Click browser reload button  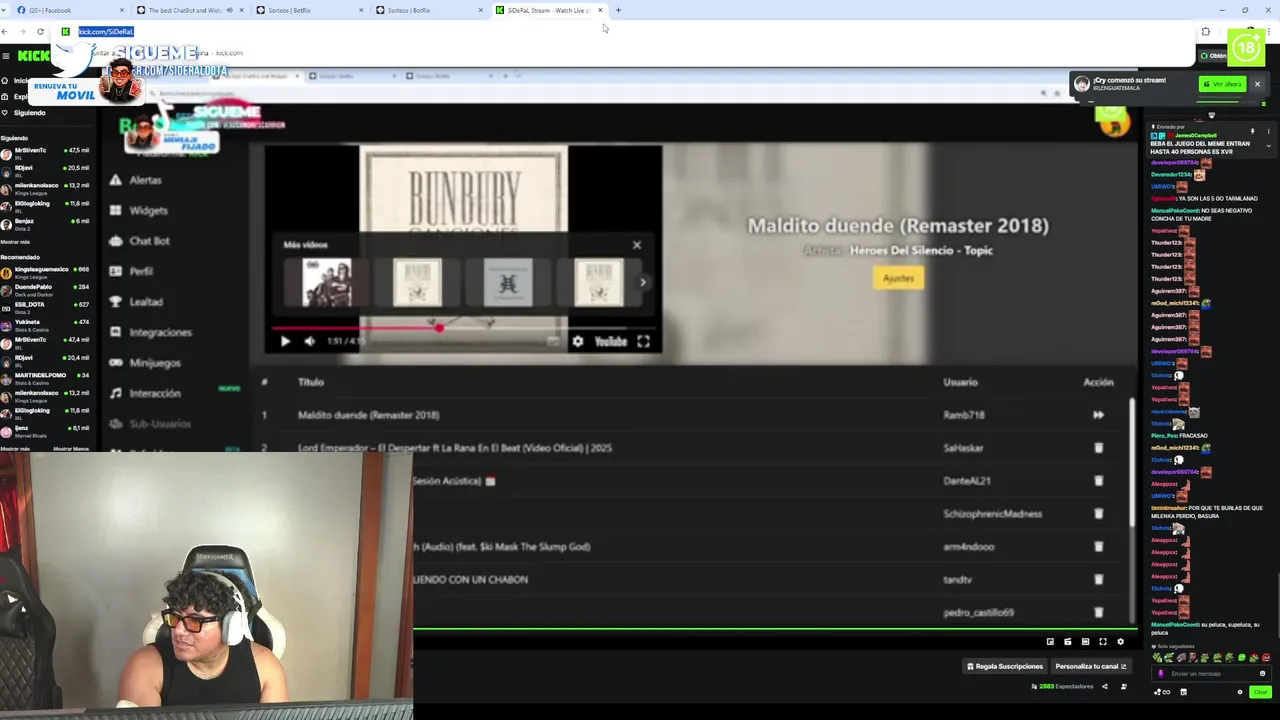coord(40,32)
